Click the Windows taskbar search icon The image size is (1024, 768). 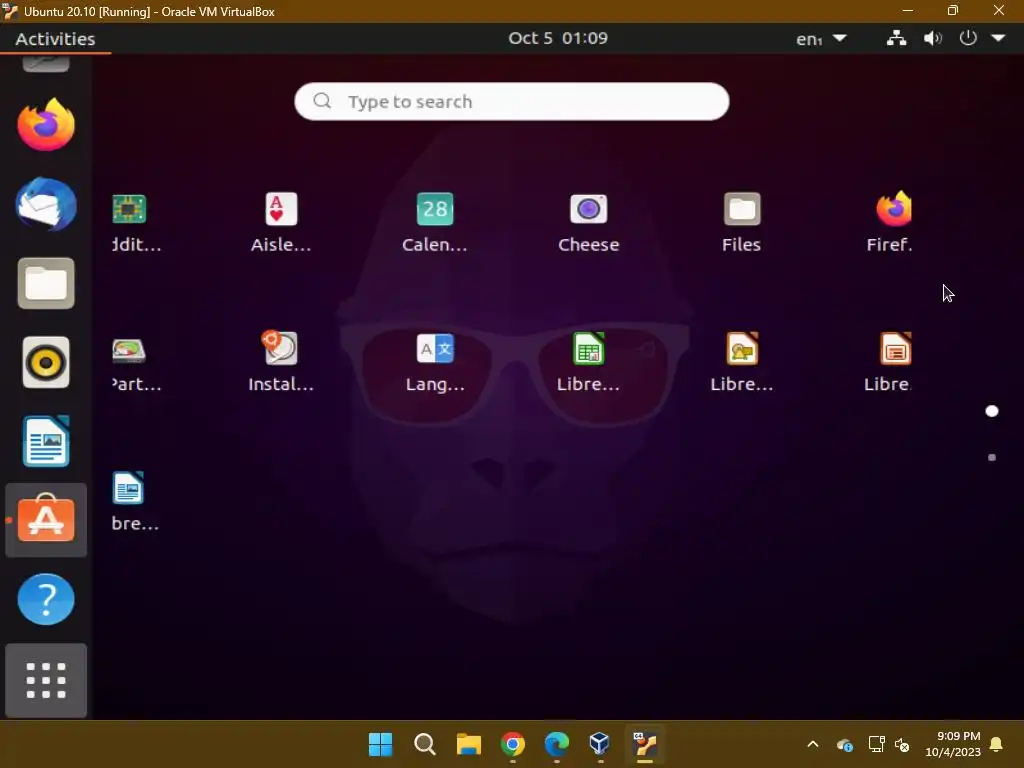click(x=424, y=744)
